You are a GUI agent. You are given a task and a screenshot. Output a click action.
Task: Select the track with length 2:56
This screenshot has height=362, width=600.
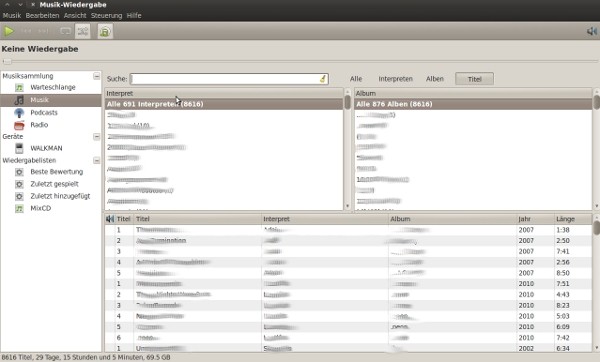(x=348, y=262)
